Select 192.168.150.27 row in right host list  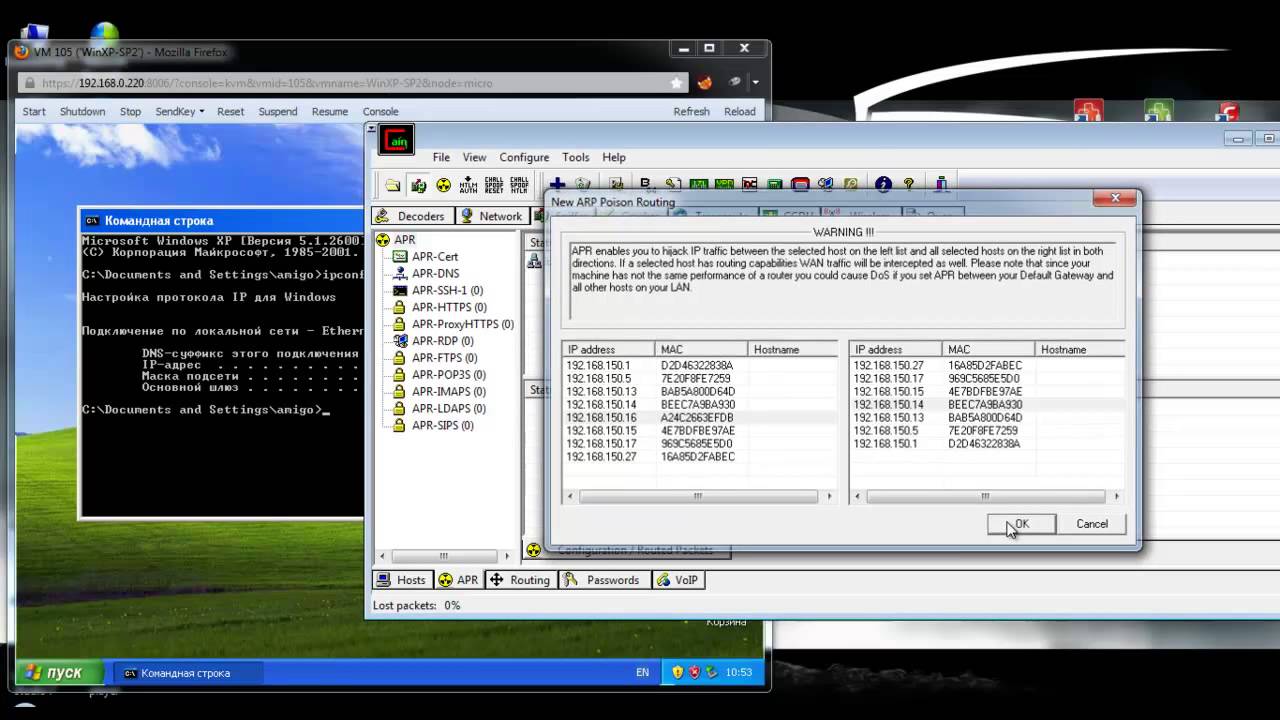986,366
